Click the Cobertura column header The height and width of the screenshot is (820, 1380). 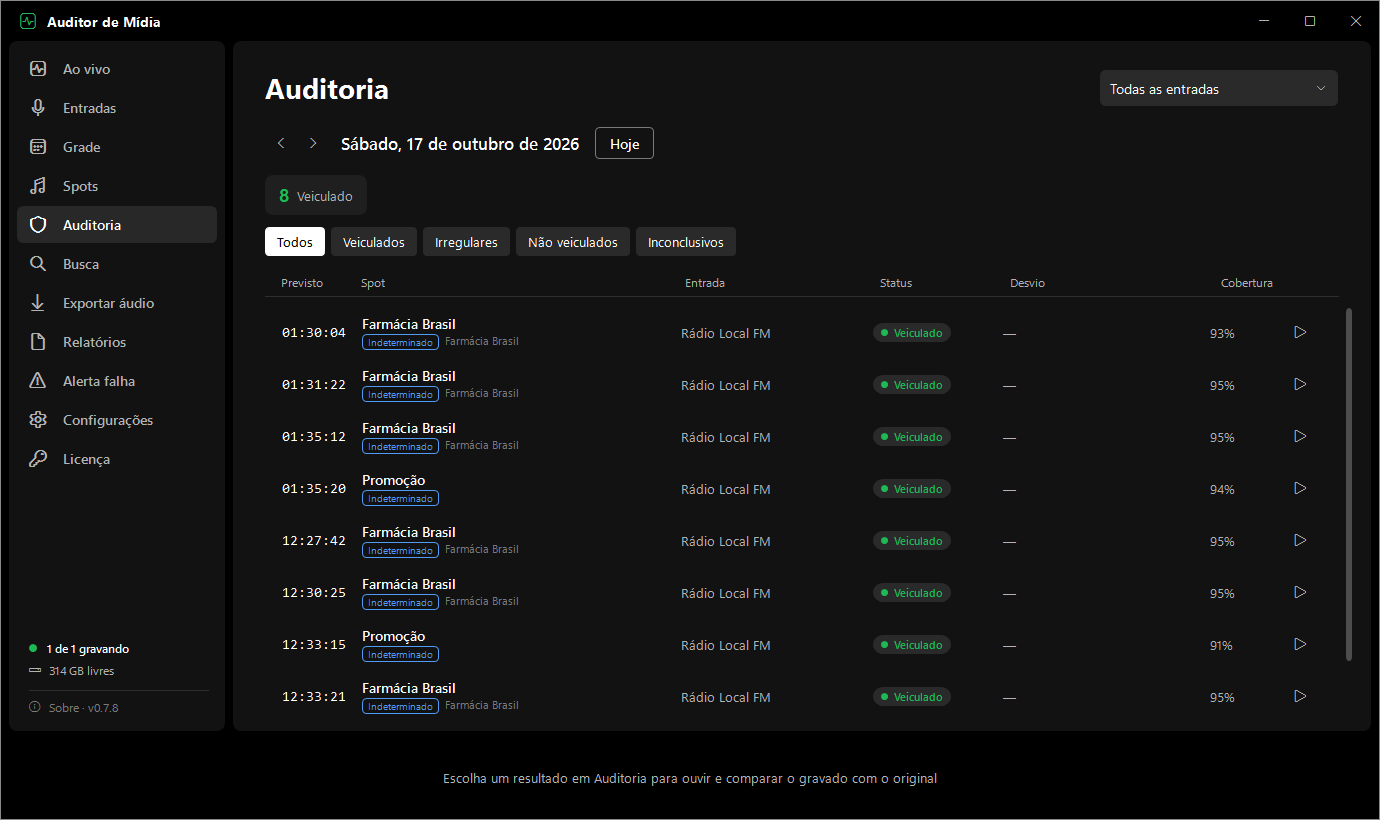click(1247, 283)
